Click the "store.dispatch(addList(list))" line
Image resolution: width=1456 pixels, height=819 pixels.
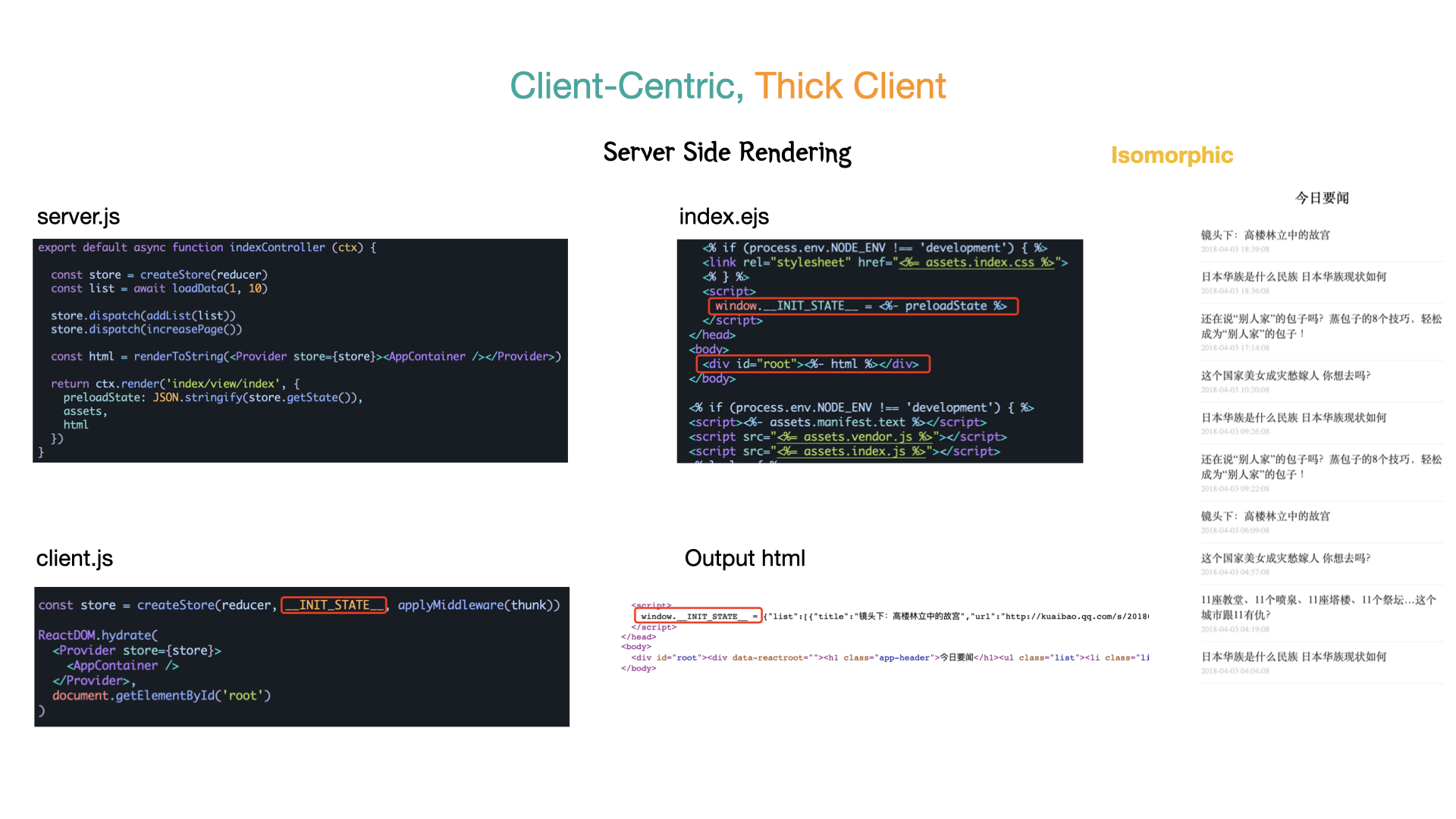pos(143,315)
